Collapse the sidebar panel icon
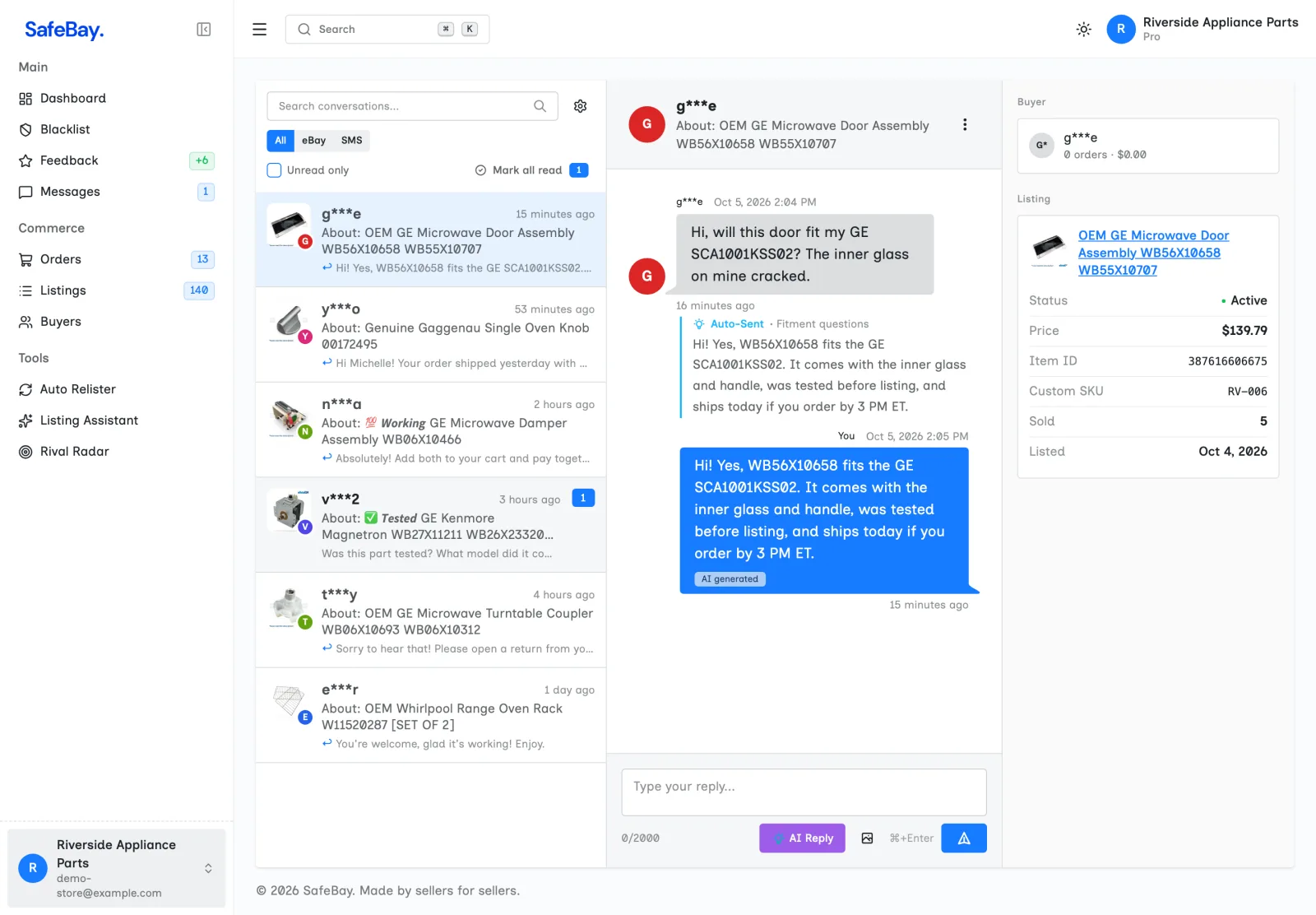Screen dimensions: 1316x915 204,30
